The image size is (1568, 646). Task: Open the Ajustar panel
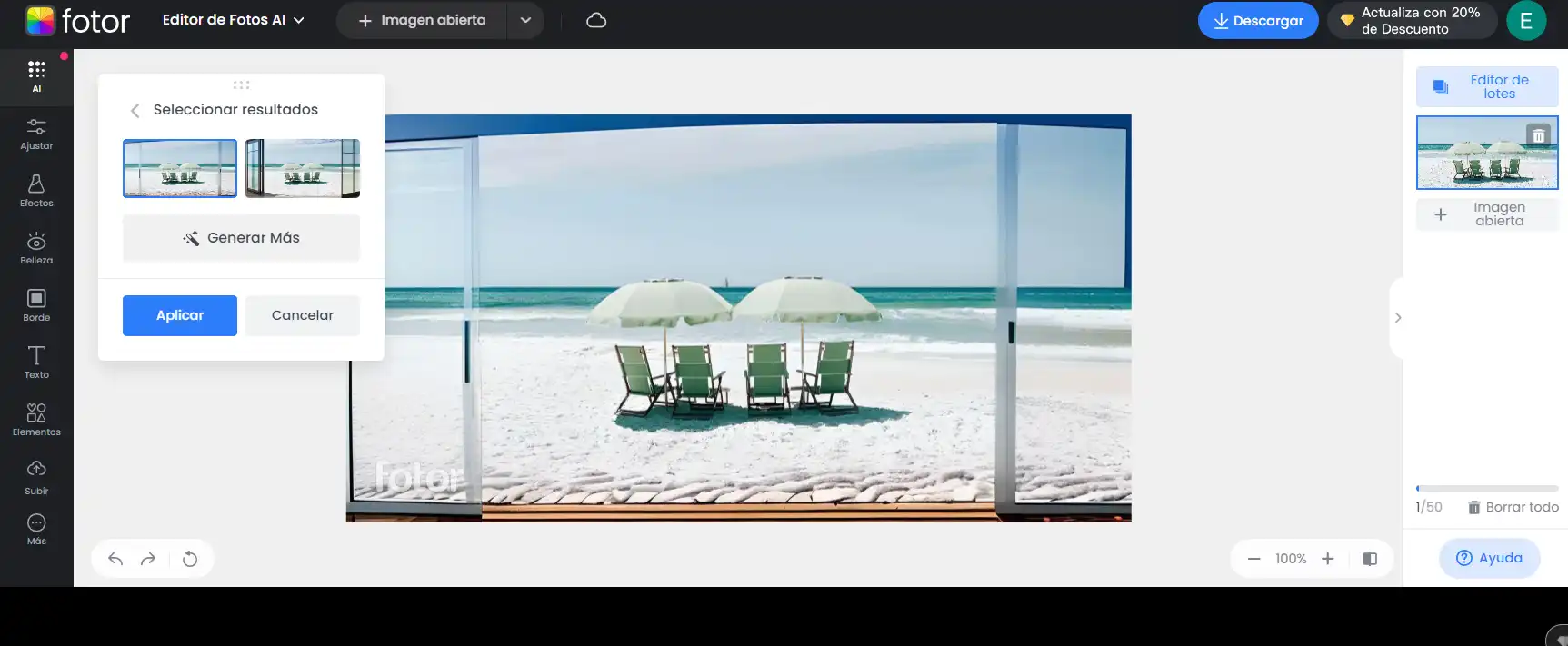tap(36, 134)
